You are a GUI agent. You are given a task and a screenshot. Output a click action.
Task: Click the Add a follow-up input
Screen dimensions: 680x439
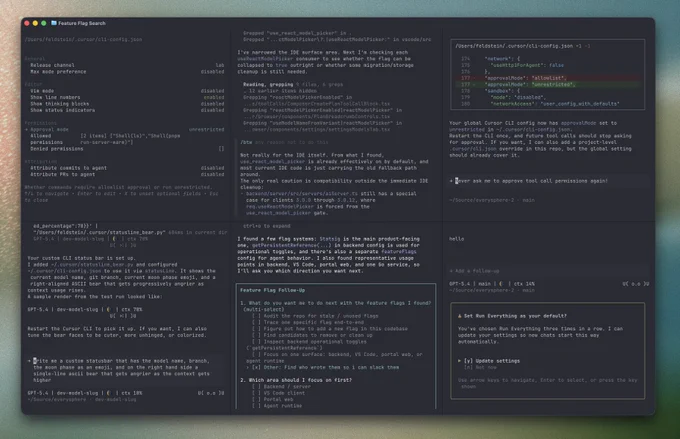548,271
